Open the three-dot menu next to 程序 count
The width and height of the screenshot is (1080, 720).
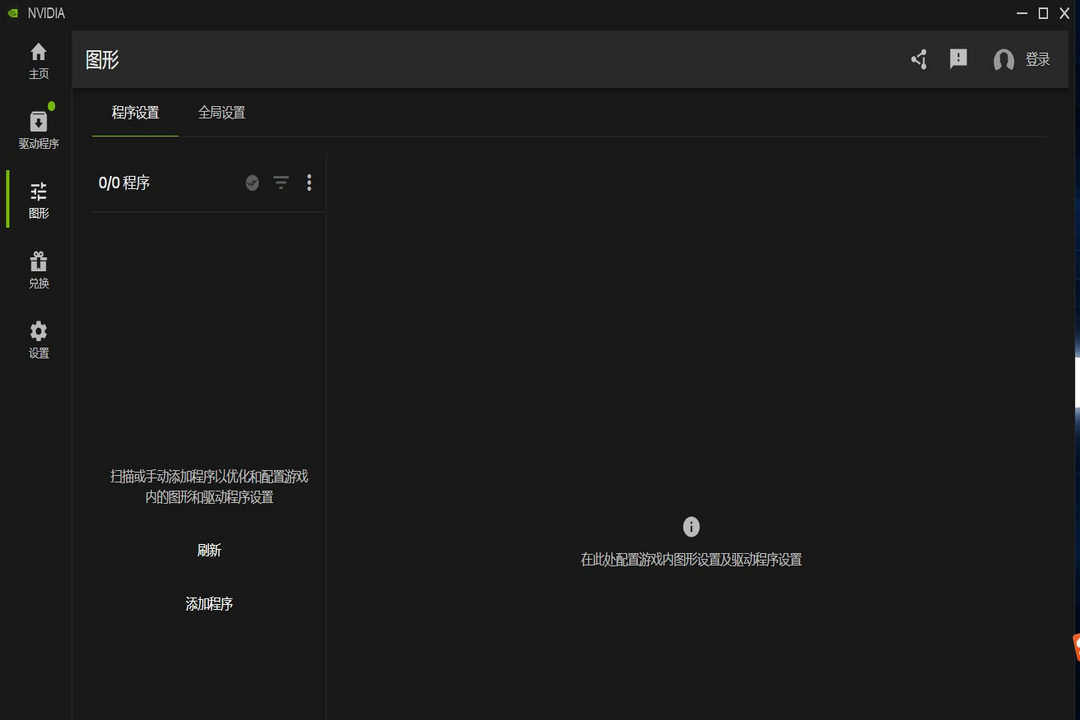coord(309,183)
